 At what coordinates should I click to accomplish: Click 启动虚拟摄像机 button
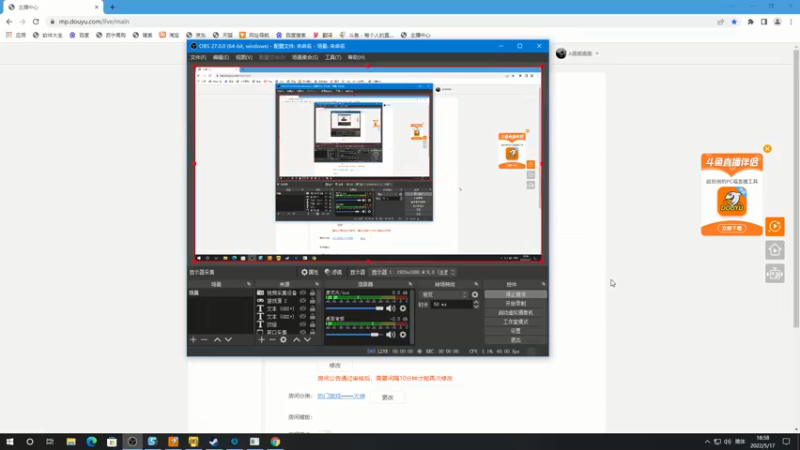[515, 313]
